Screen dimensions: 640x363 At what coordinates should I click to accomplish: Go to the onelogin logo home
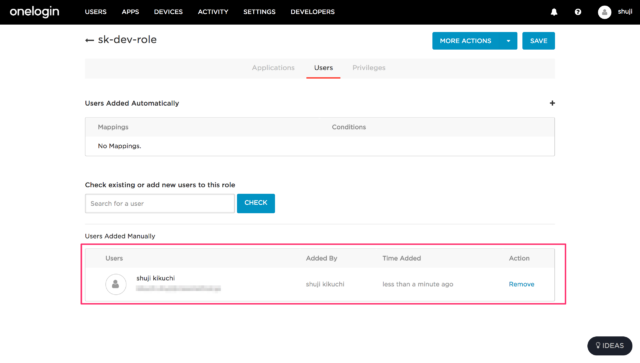click(34, 12)
